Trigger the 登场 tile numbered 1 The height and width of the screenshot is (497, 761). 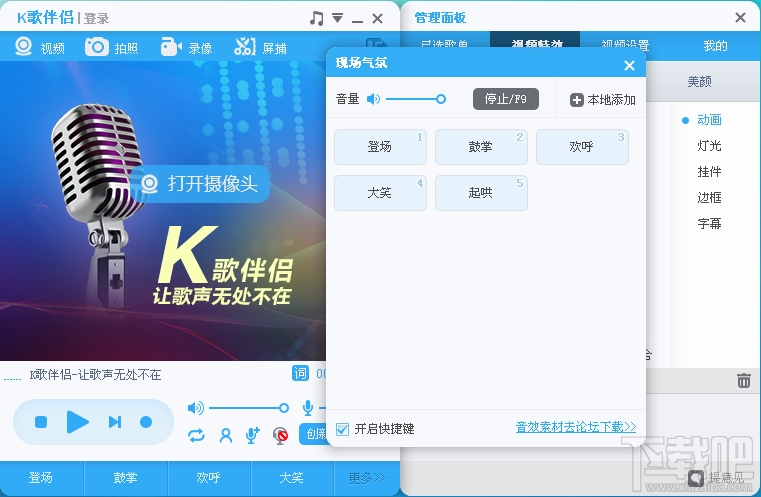[380, 147]
